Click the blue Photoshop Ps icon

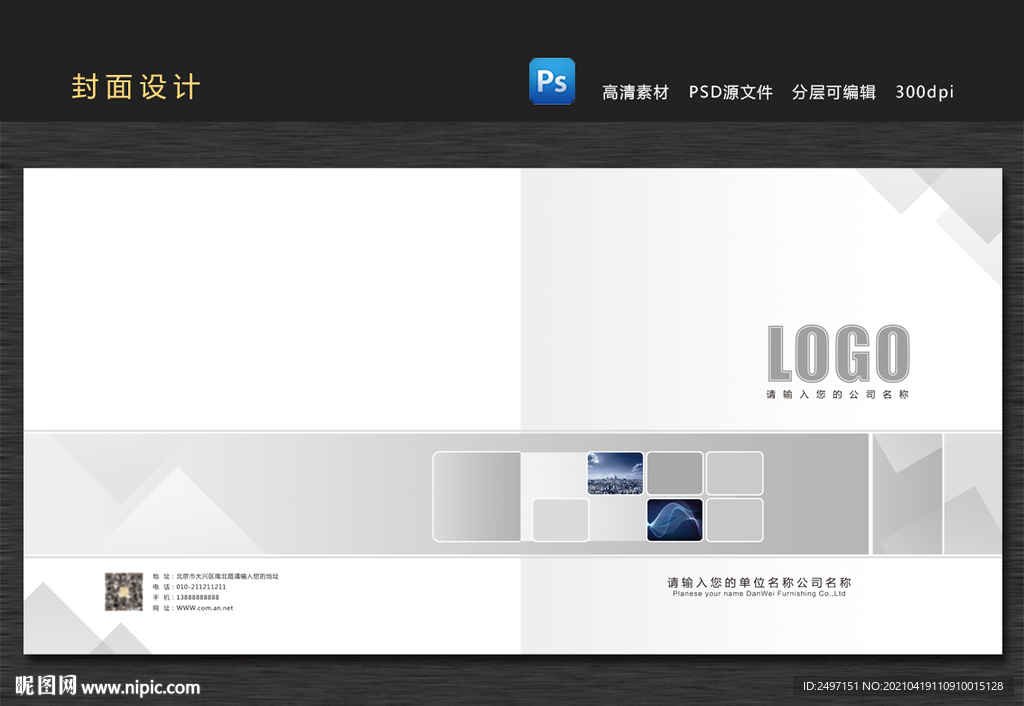[552, 81]
